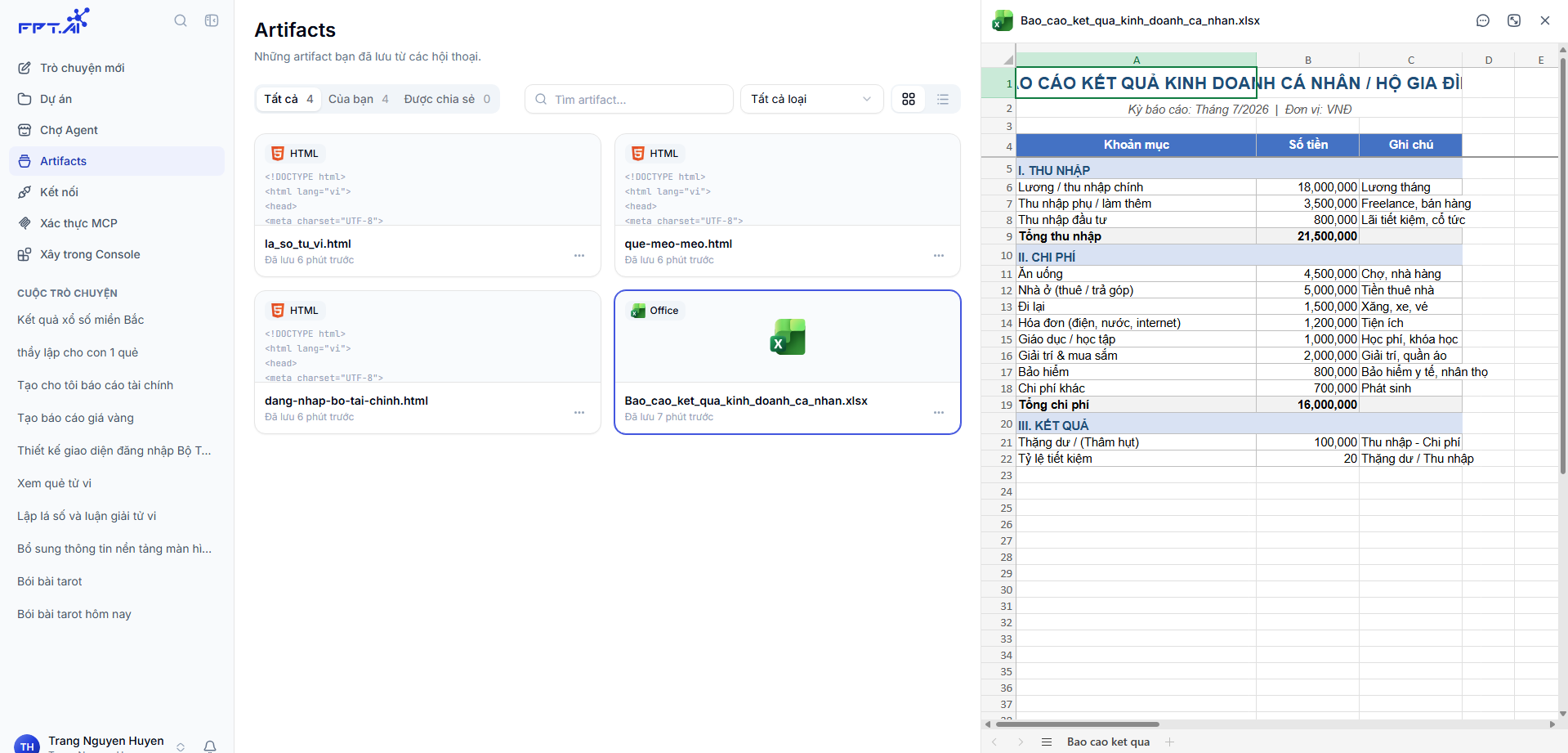This screenshot has height=753, width=1568.
Task: Select column B header in spreadsheet
Action: pyautogui.click(x=1308, y=60)
